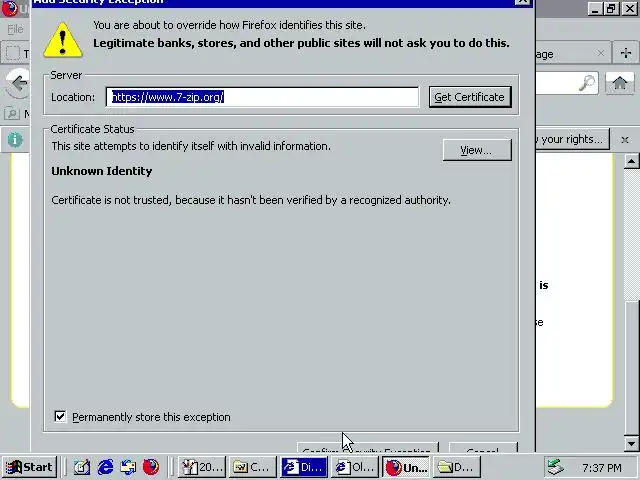Click the 7:37 PM system clock
The height and width of the screenshot is (480, 640).
602,468
